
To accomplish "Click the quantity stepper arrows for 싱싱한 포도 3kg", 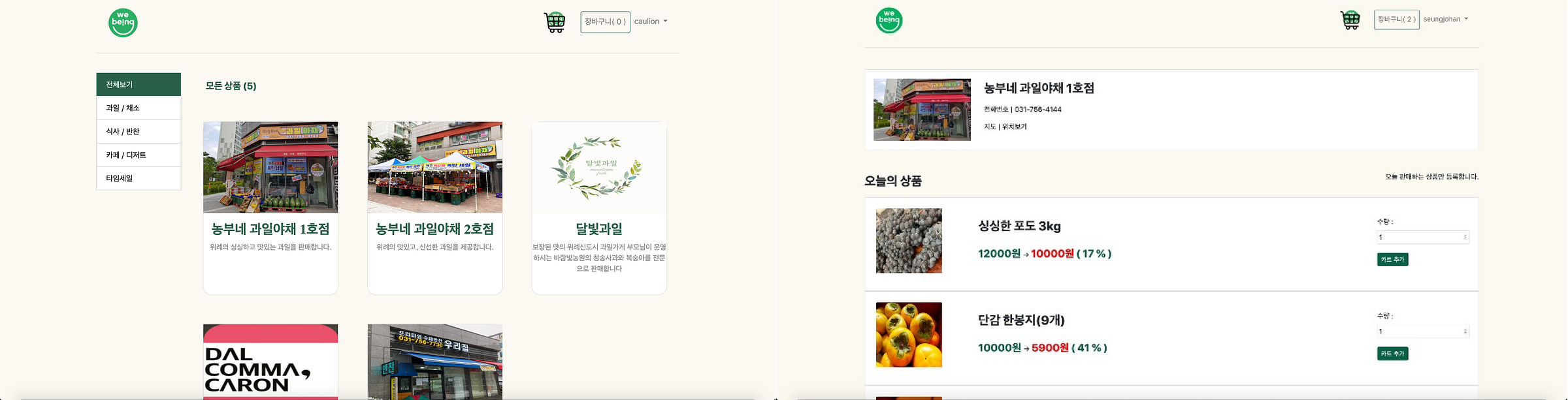I will point(1465,238).
